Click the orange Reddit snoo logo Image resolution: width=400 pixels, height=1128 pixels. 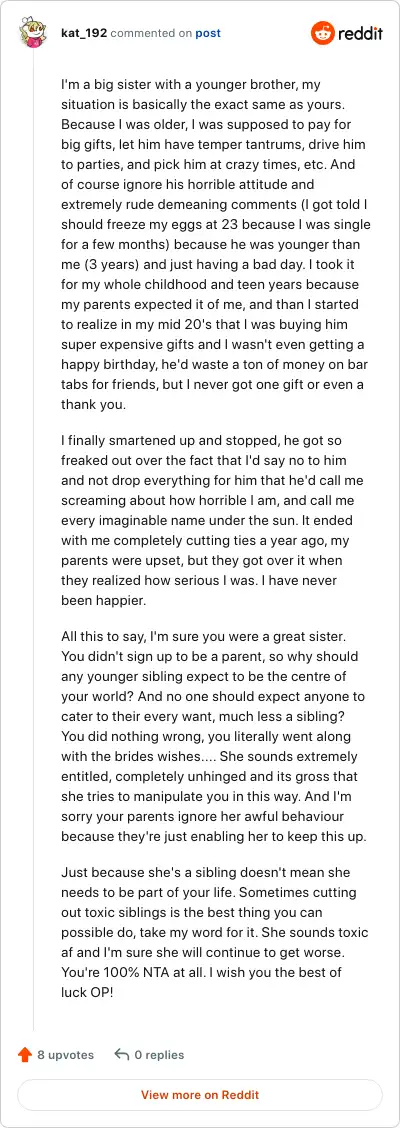(322, 33)
